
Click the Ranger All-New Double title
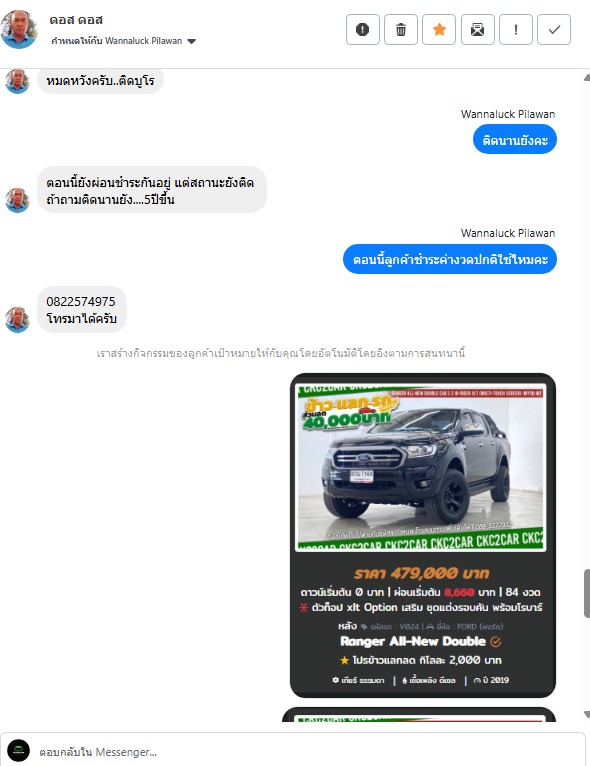click(413, 641)
